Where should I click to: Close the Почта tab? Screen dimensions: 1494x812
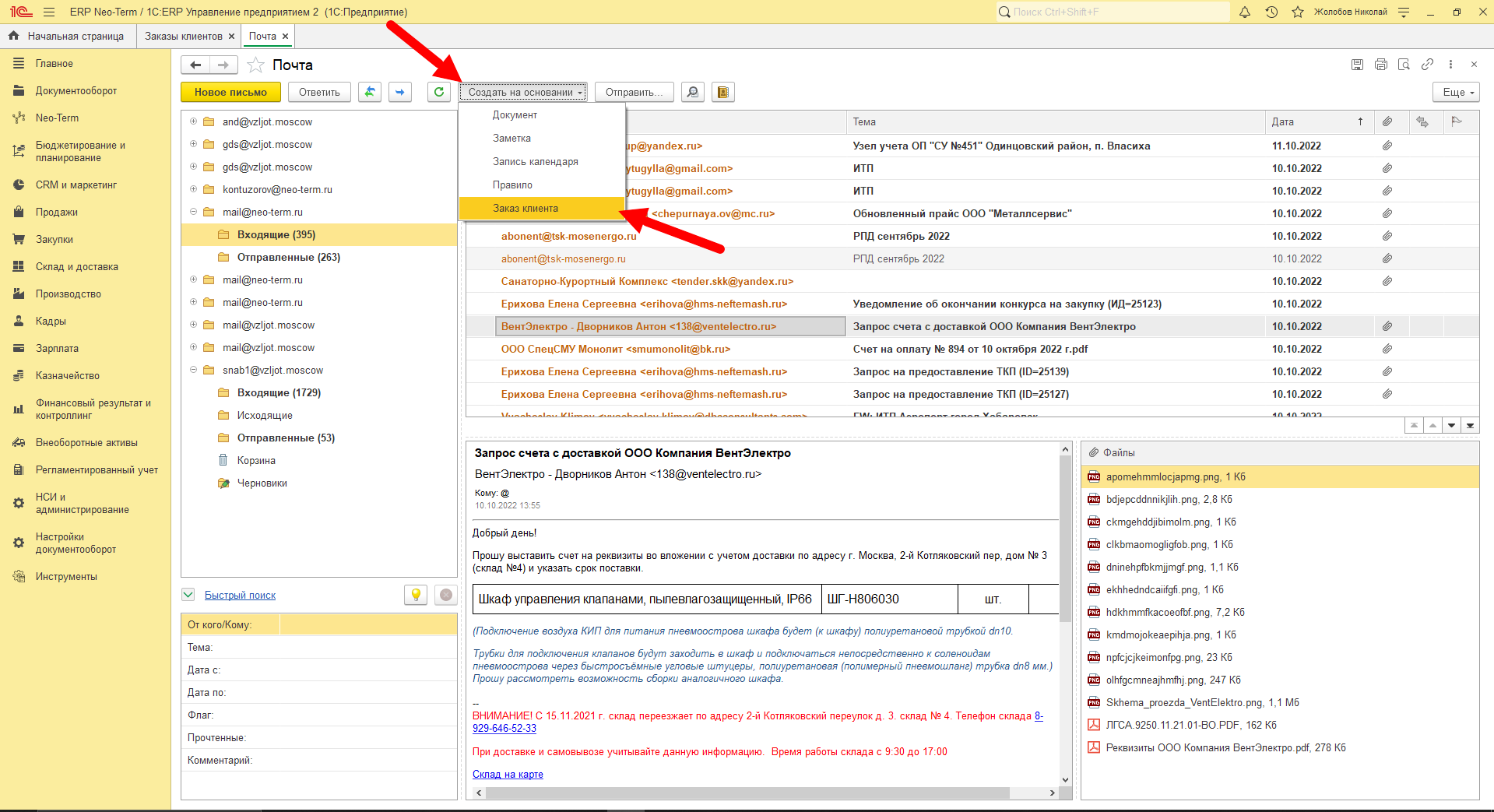[286, 36]
